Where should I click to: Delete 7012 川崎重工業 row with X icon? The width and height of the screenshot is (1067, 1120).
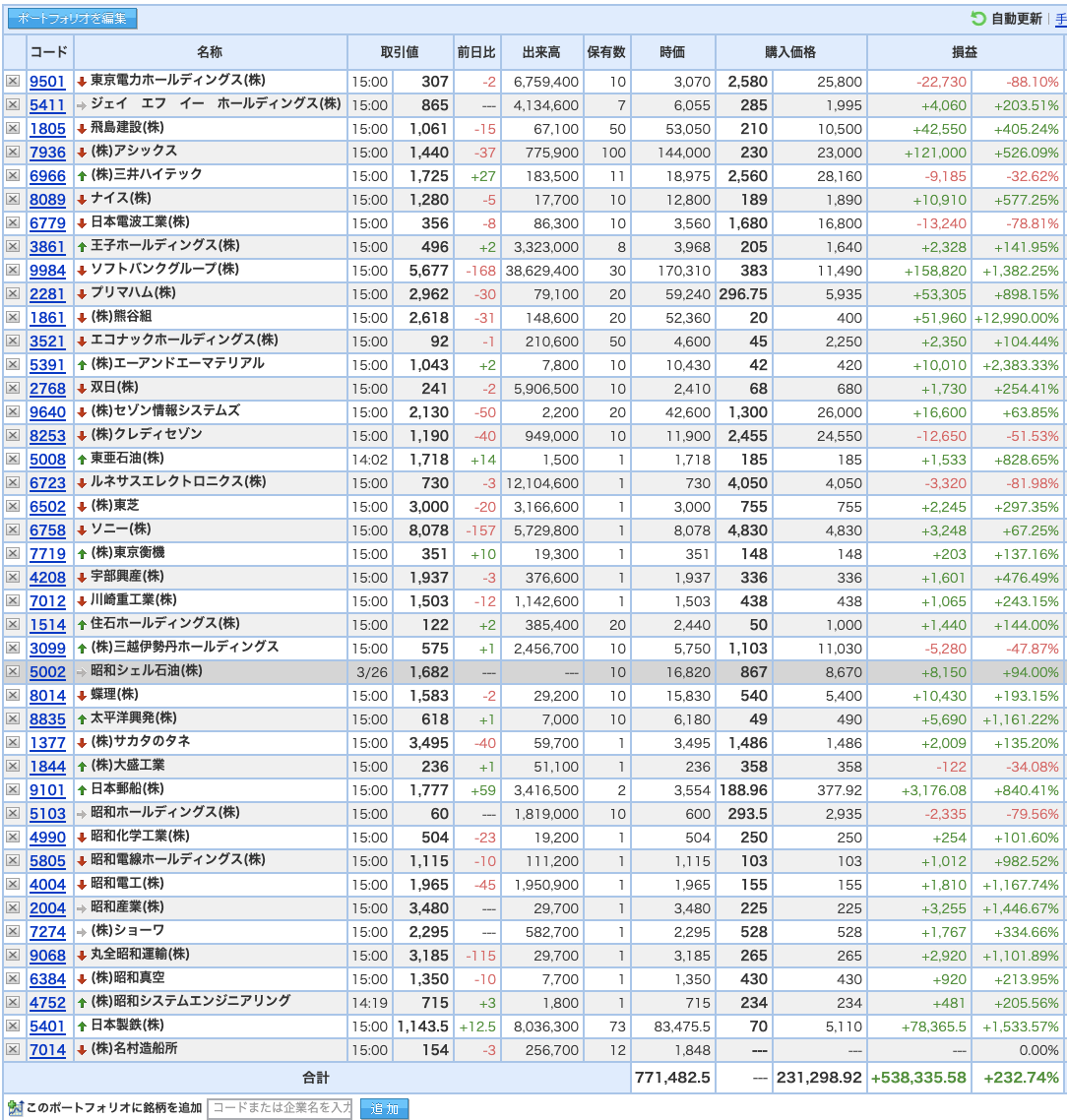(13, 600)
